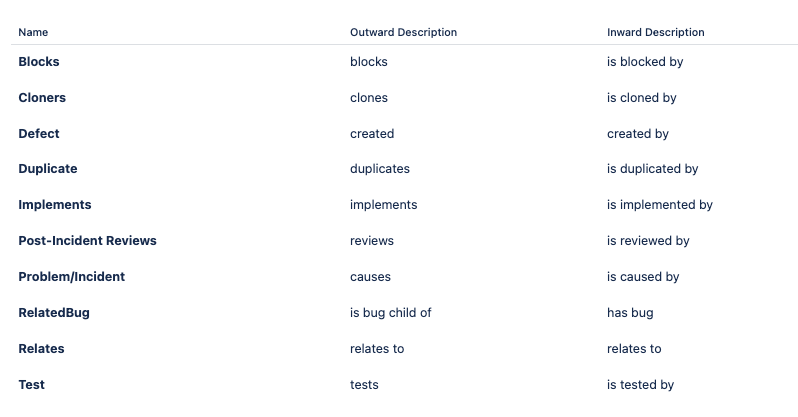Select the Relates link type name
798x417 pixels.
pos(41,349)
